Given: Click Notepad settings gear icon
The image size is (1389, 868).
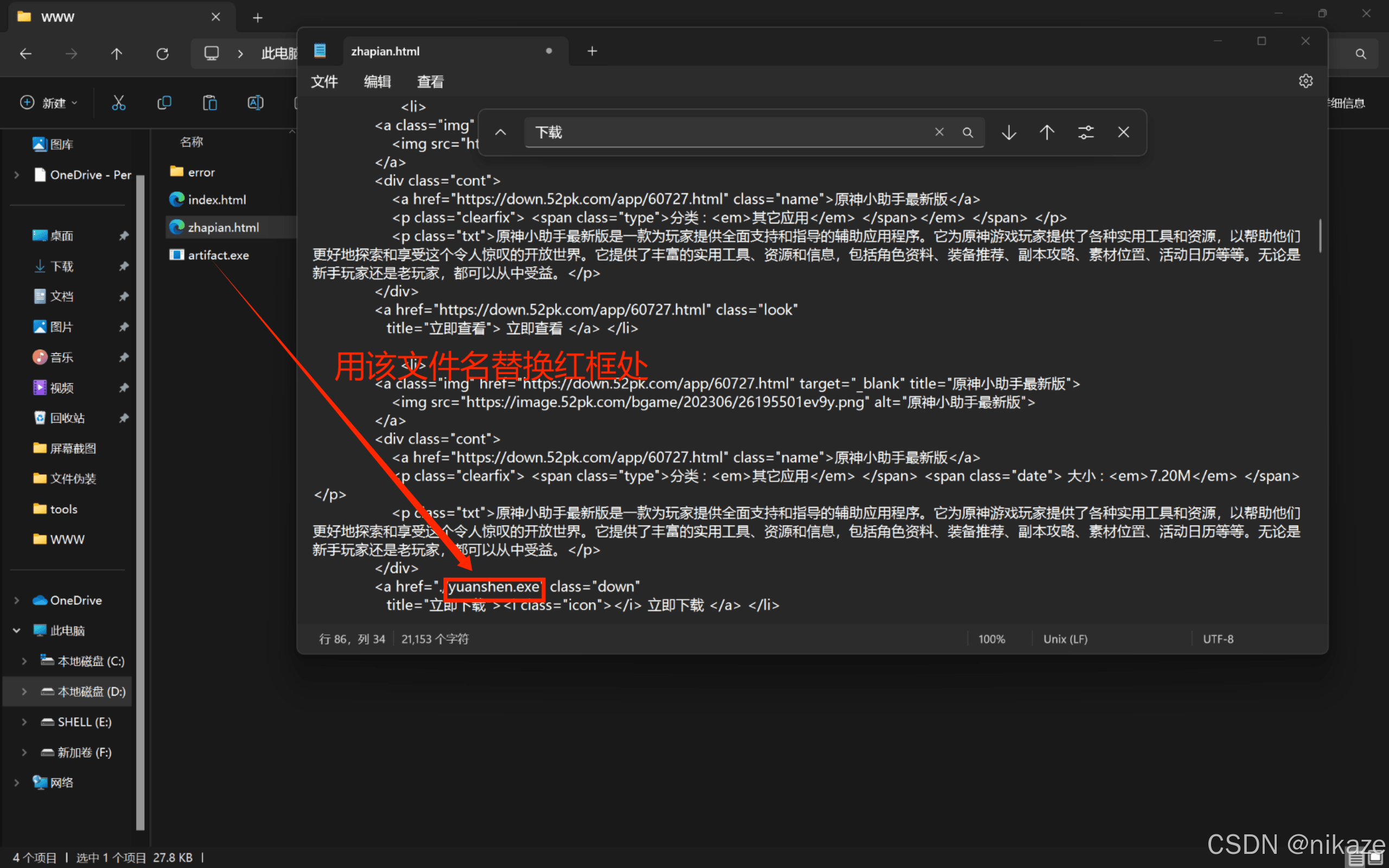Looking at the screenshot, I should 1305,81.
